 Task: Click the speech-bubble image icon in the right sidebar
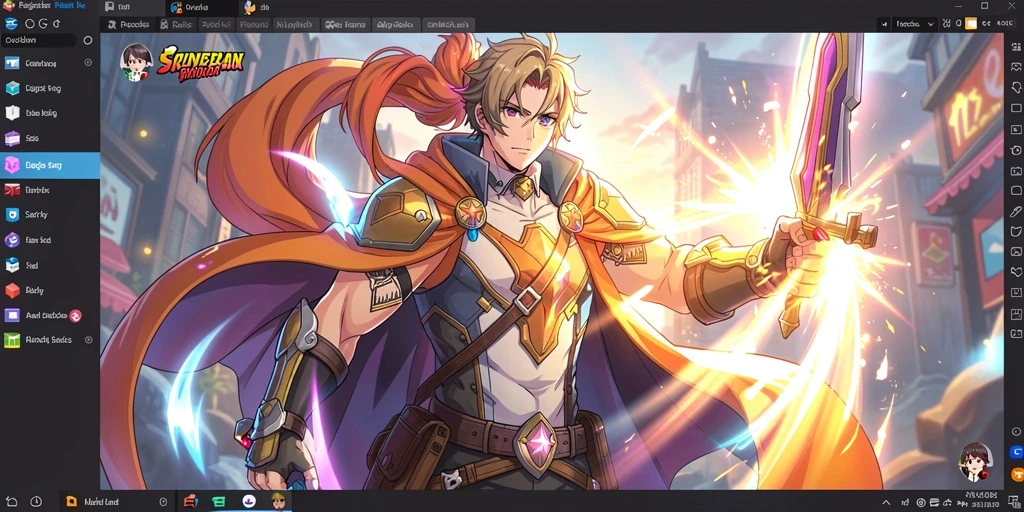pyautogui.click(x=1016, y=67)
